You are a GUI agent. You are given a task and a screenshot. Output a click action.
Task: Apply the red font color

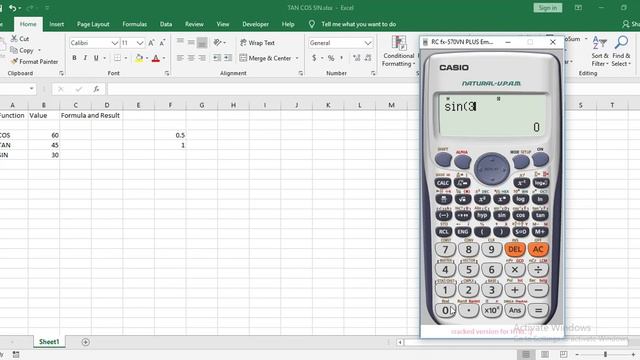pyautogui.click(x=156, y=58)
